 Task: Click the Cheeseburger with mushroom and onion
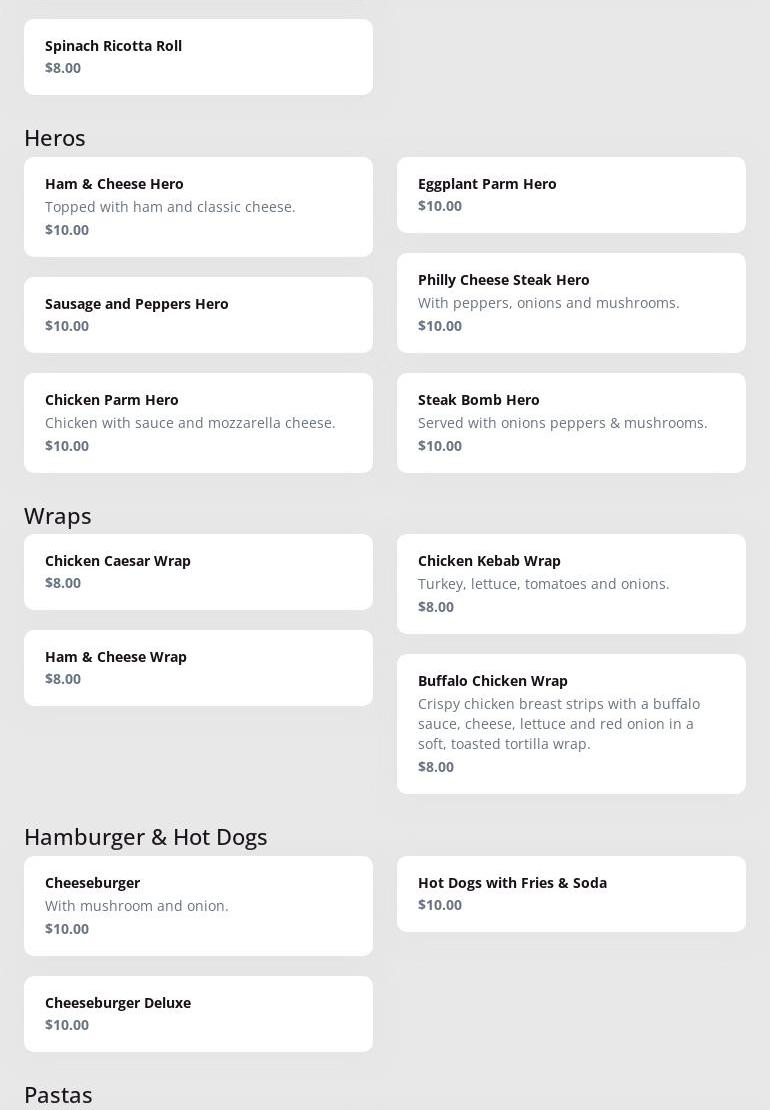pyautogui.click(x=198, y=905)
